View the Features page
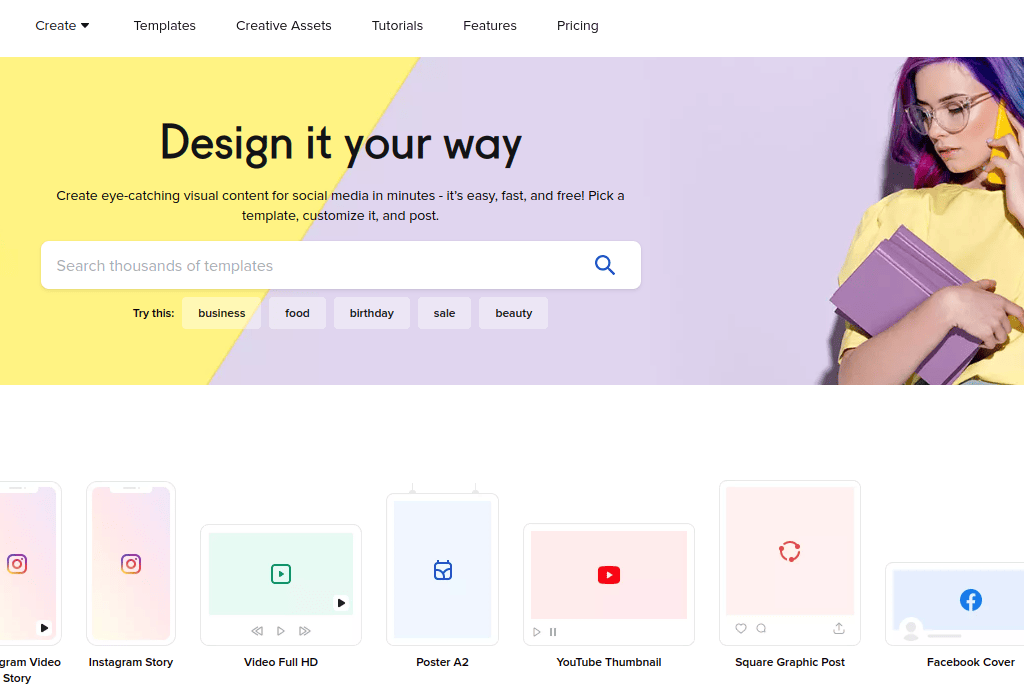Screen dimensions: 1024x689 click(x=490, y=25)
